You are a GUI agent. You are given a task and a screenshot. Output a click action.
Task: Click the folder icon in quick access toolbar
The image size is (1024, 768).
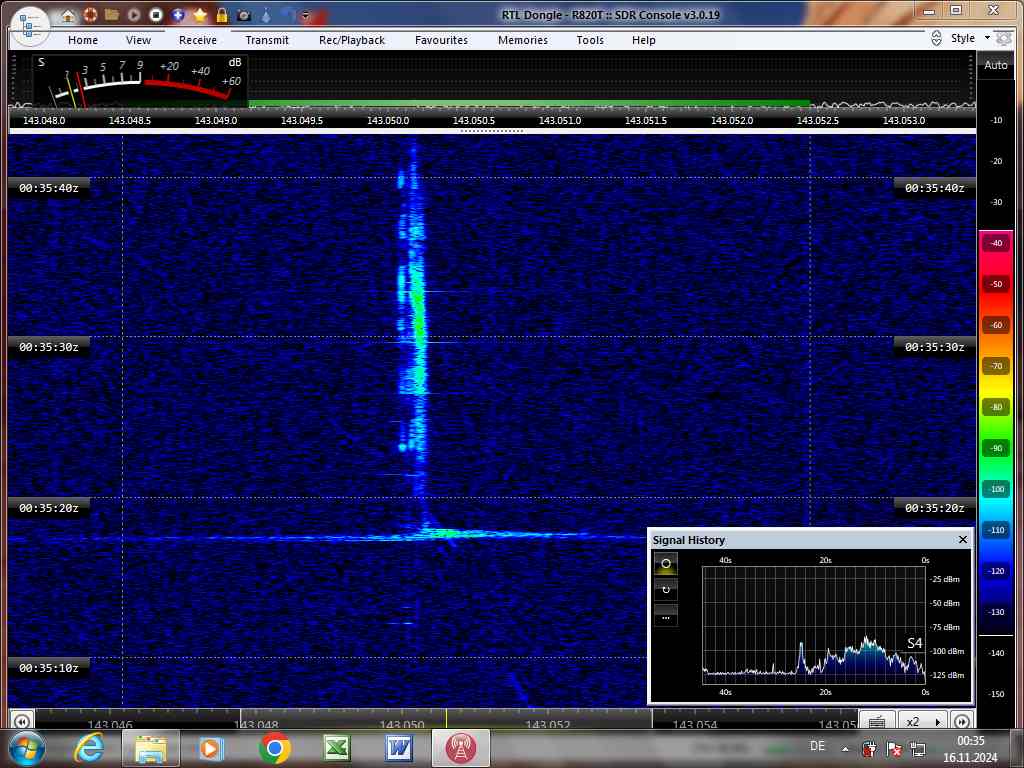112,14
